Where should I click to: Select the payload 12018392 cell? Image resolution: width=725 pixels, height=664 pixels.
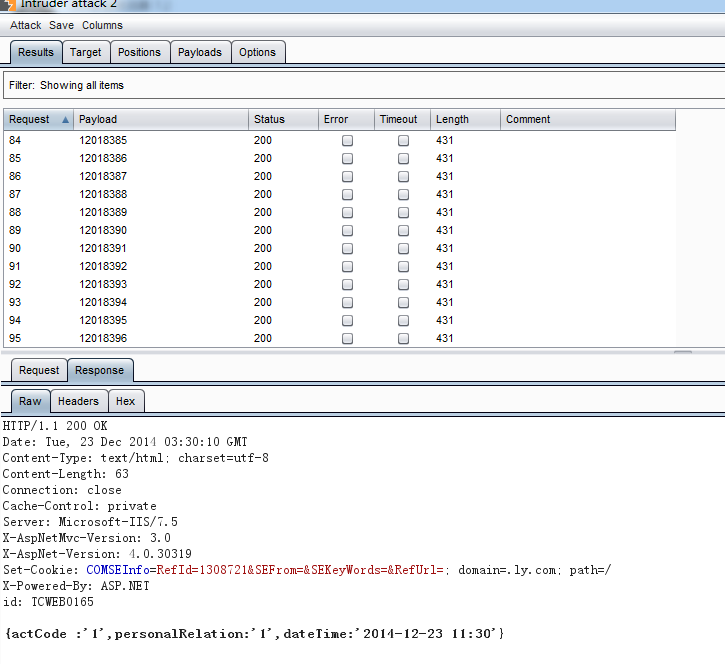point(103,266)
